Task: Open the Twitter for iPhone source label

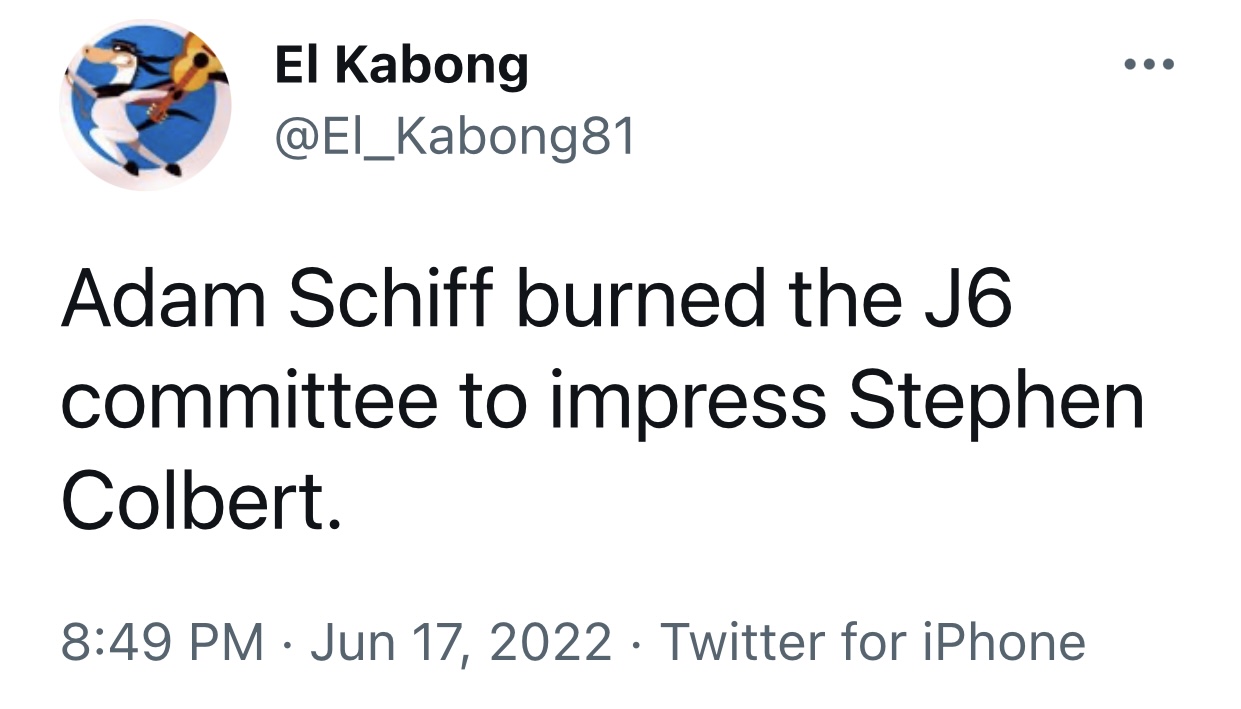Action: point(873,641)
